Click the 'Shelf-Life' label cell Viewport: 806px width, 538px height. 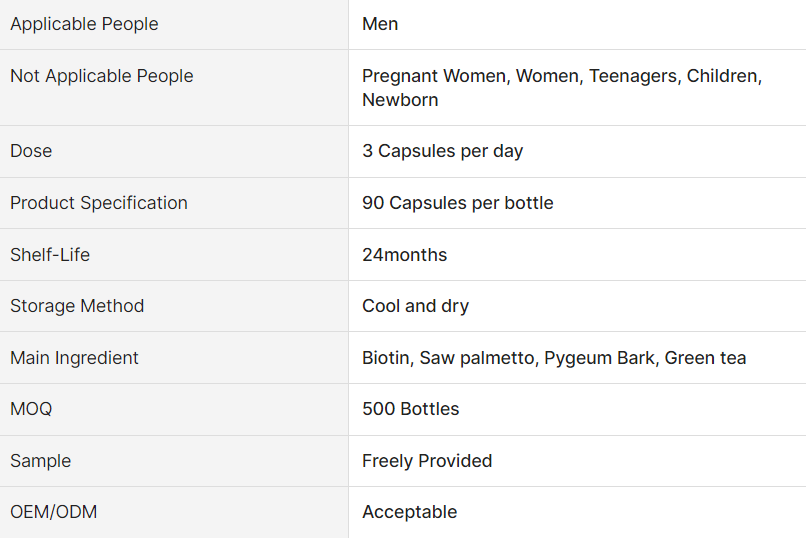50,255
